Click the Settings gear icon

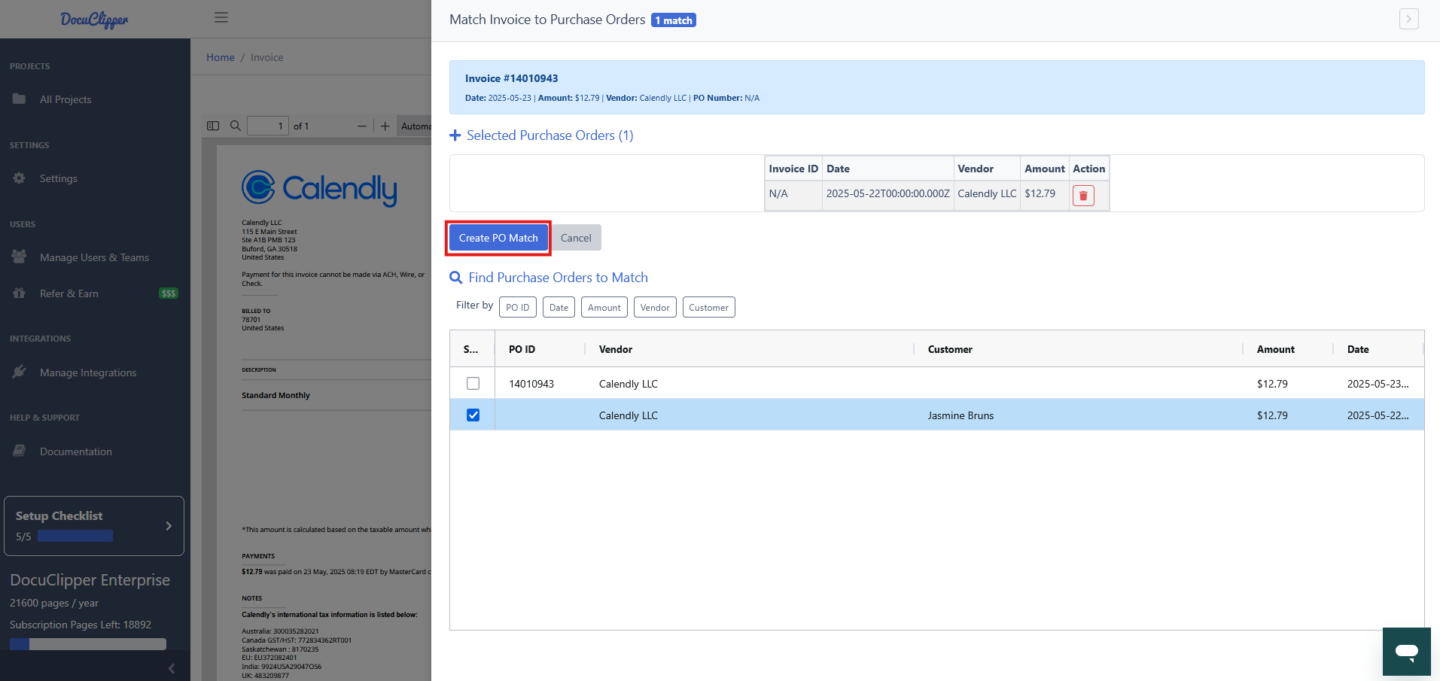(x=19, y=178)
